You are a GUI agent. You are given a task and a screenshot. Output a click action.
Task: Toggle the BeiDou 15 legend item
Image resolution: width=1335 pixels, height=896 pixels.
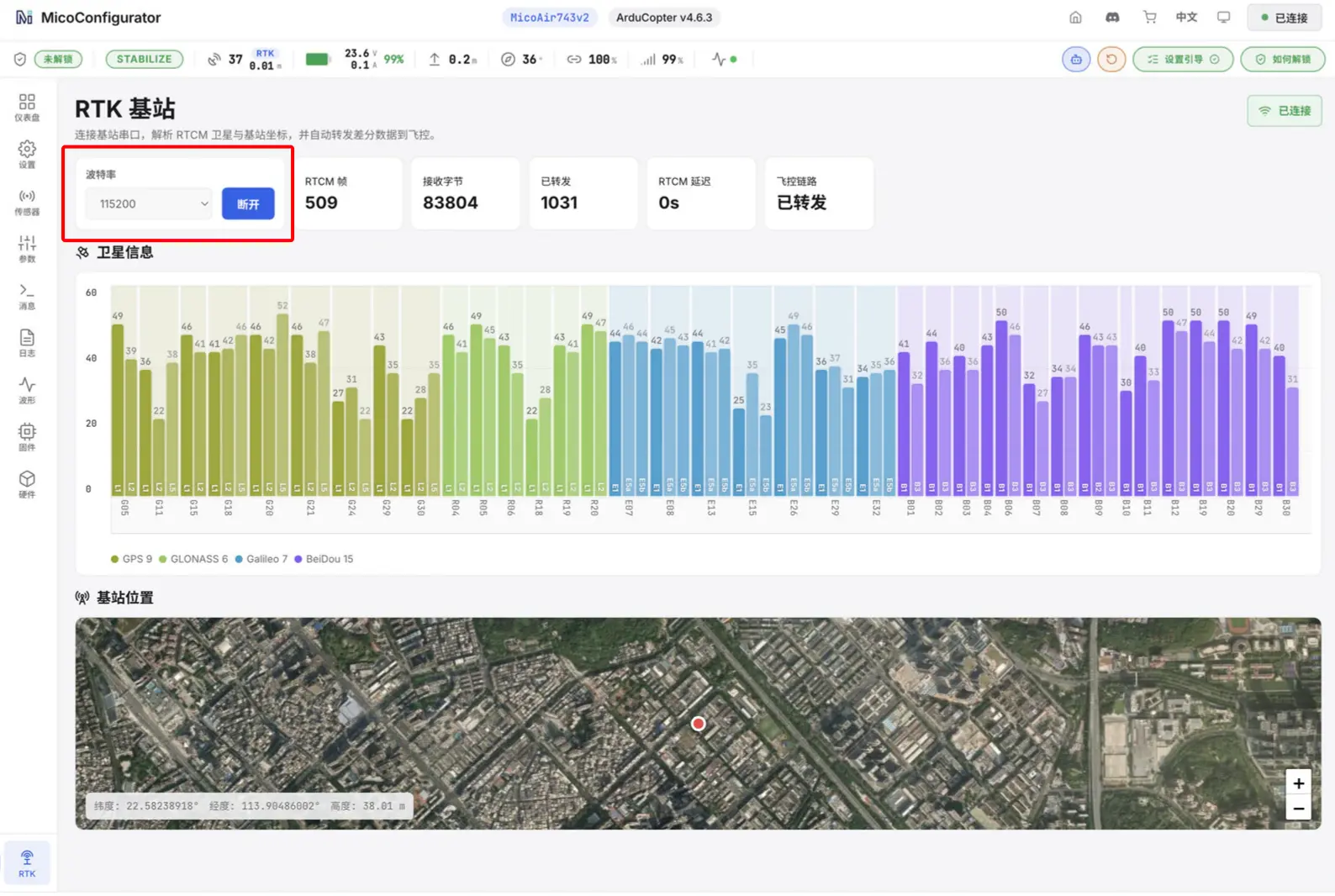coord(324,559)
